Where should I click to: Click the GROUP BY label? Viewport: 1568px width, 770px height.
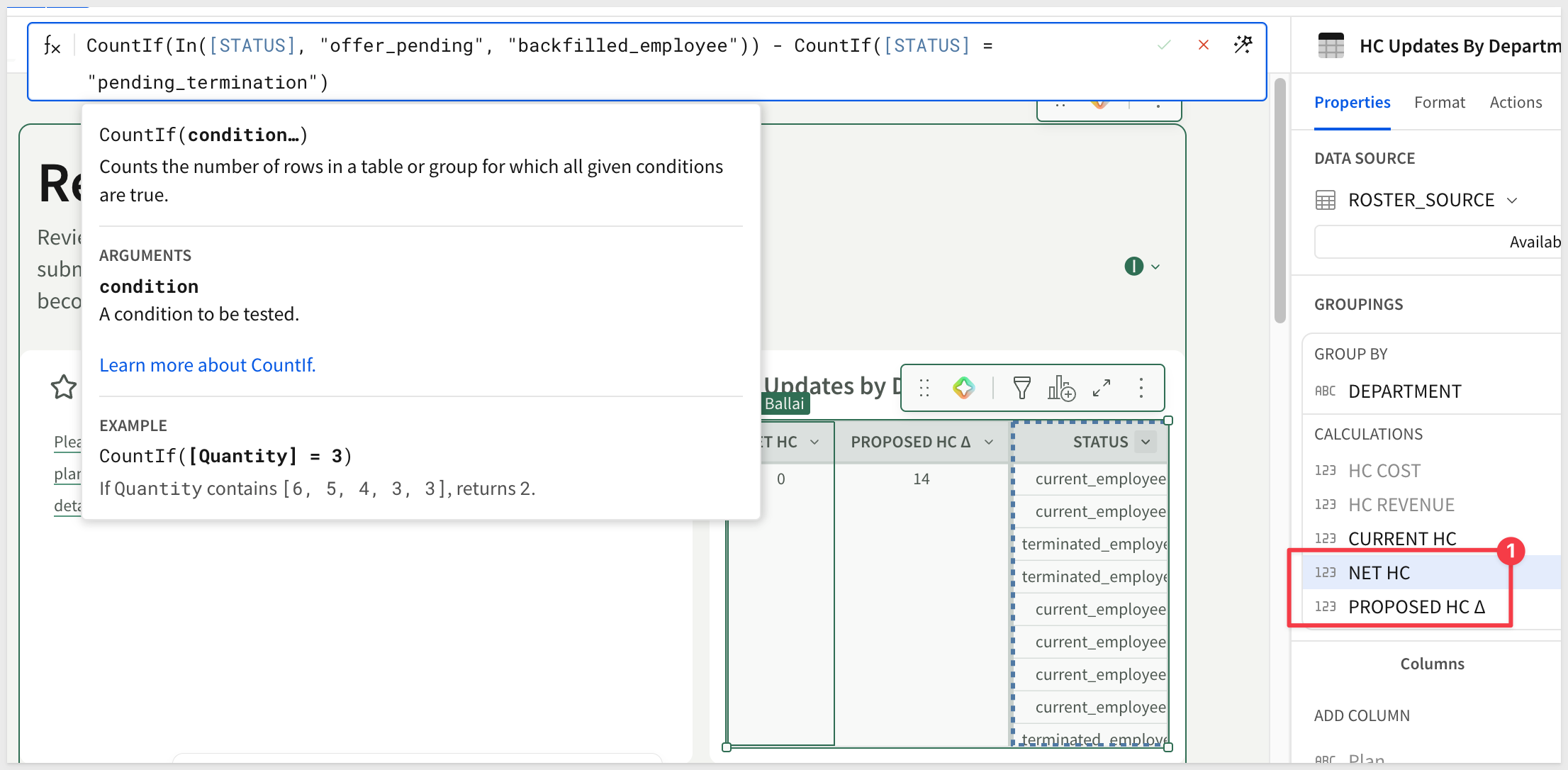1350,355
